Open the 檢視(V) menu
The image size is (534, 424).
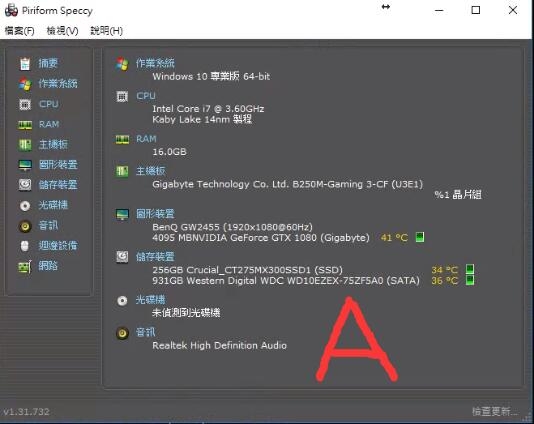tap(62, 31)
